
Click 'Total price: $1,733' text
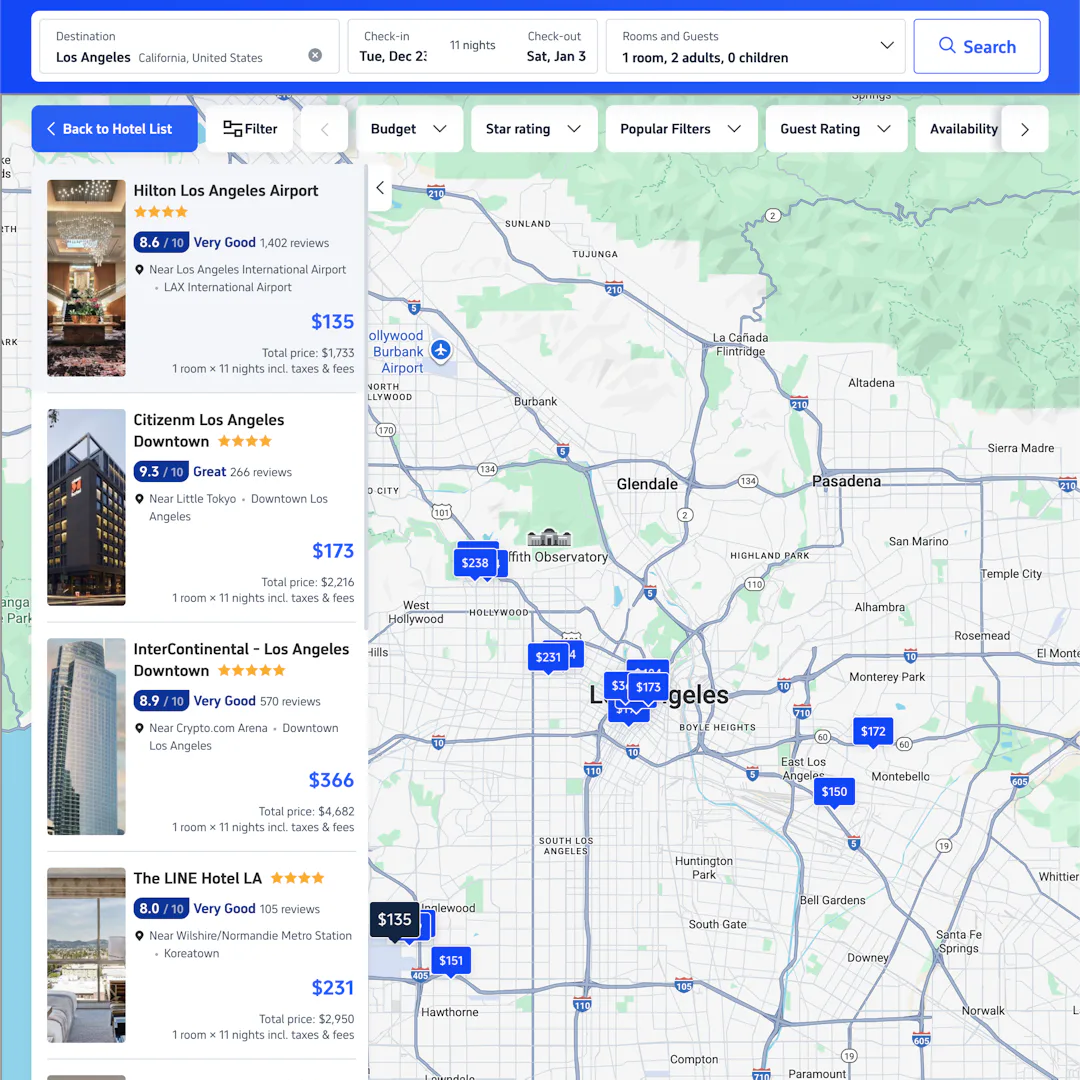tap(308, 353)
